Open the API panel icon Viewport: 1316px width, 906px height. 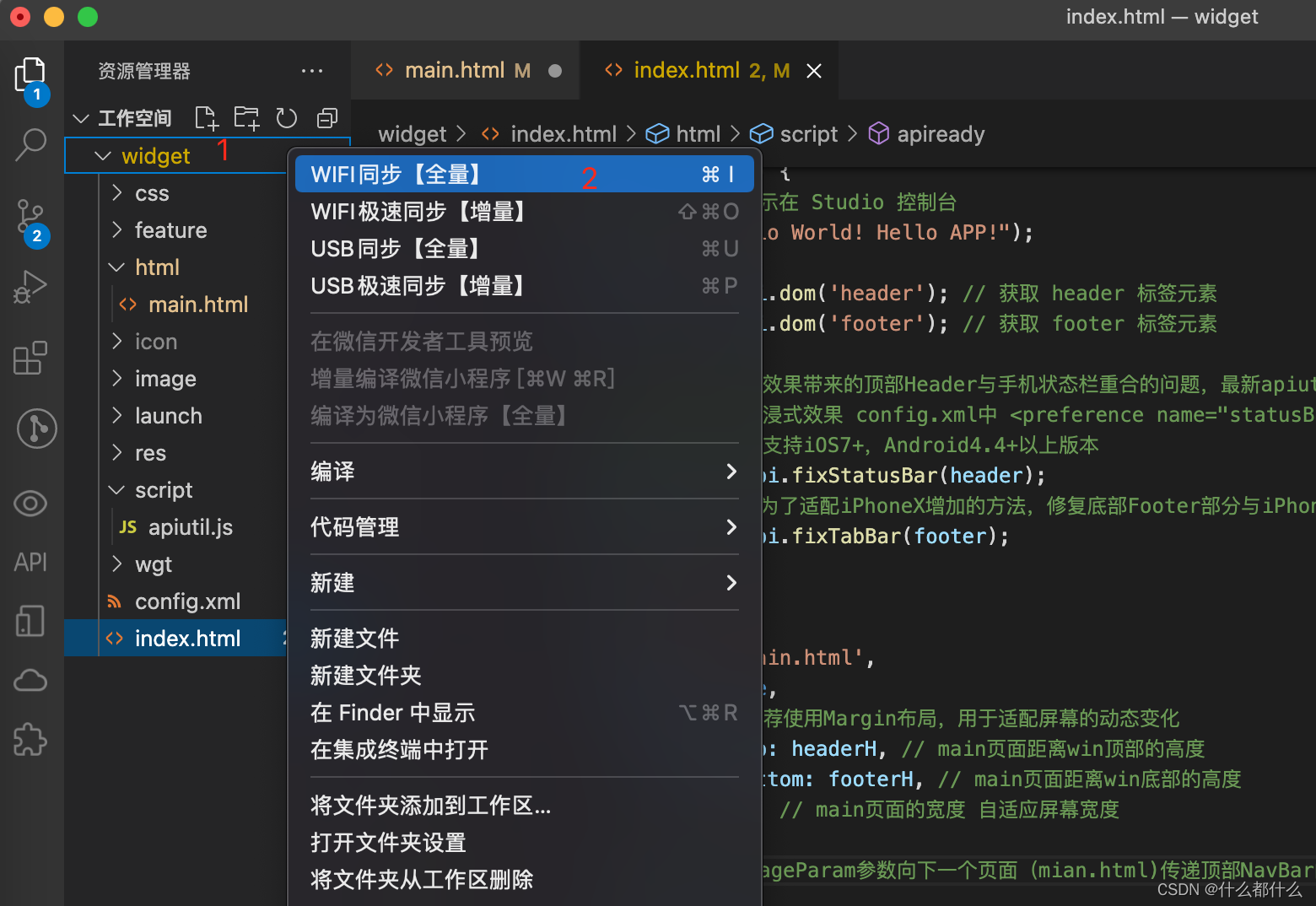31,562
